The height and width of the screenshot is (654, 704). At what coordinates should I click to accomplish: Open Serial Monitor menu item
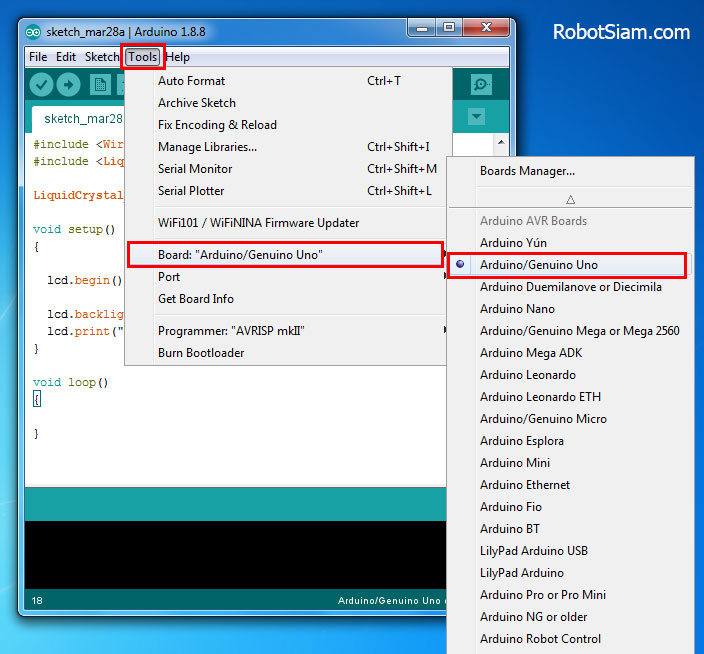(287, 169)
